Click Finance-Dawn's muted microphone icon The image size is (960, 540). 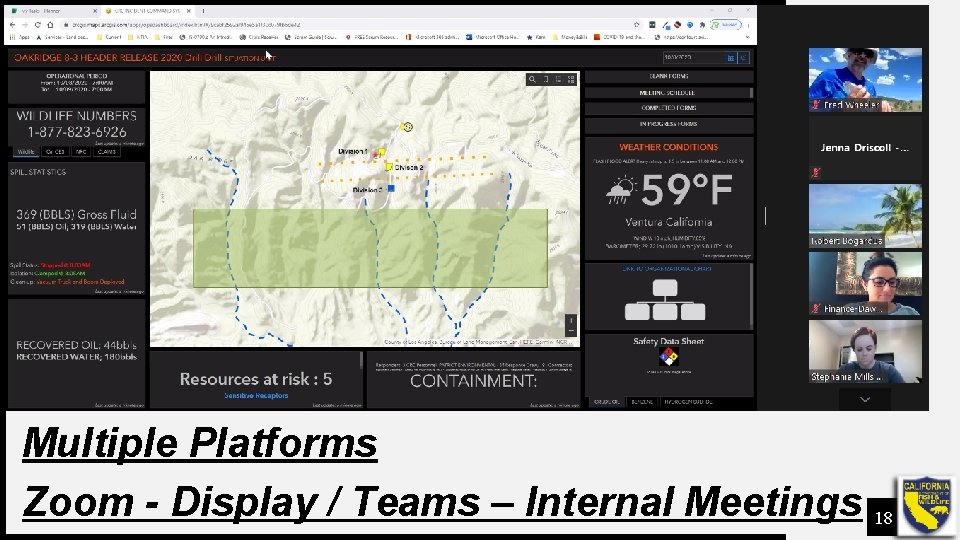816,309
